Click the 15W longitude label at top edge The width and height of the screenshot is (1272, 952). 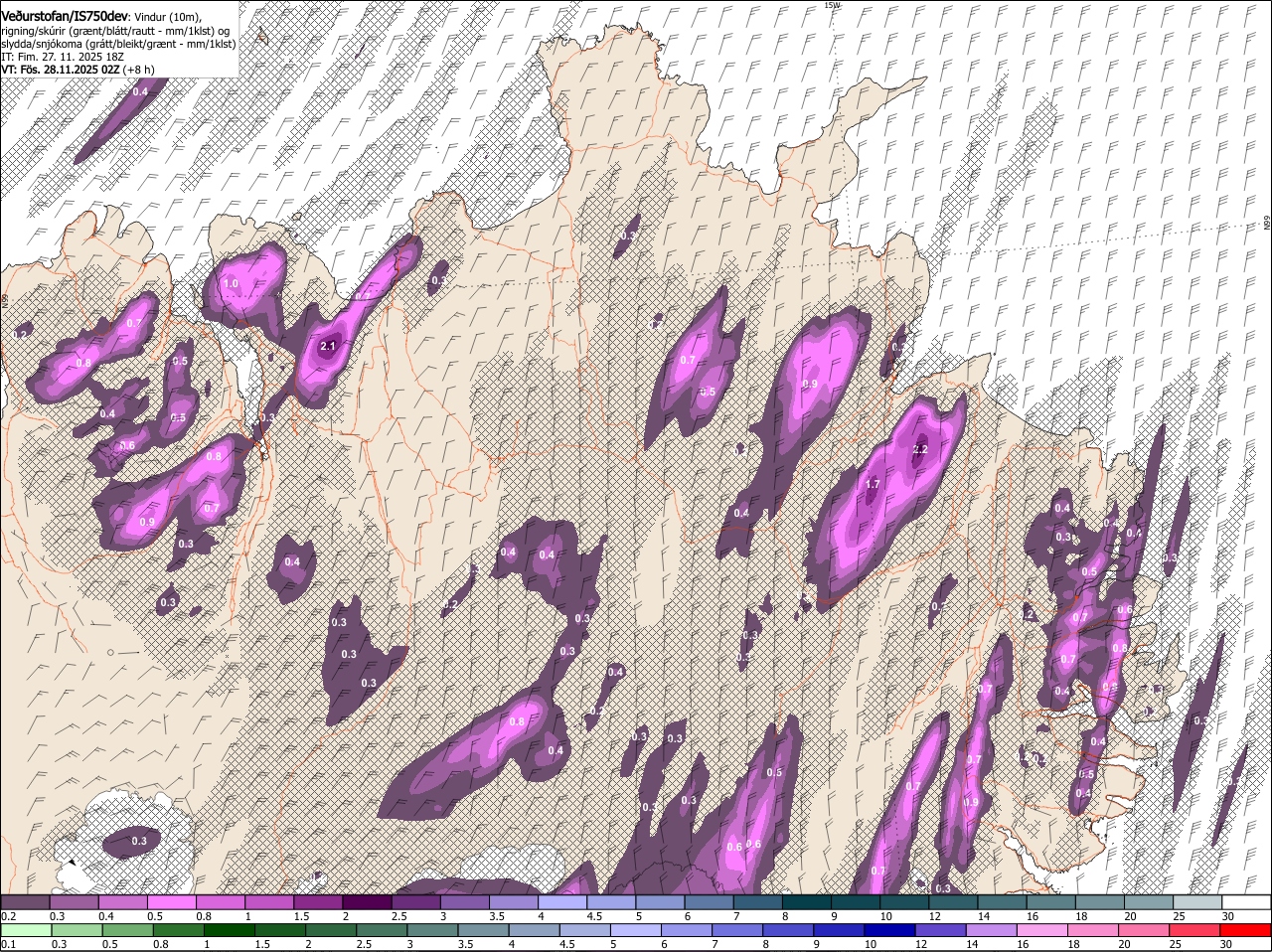832,5
